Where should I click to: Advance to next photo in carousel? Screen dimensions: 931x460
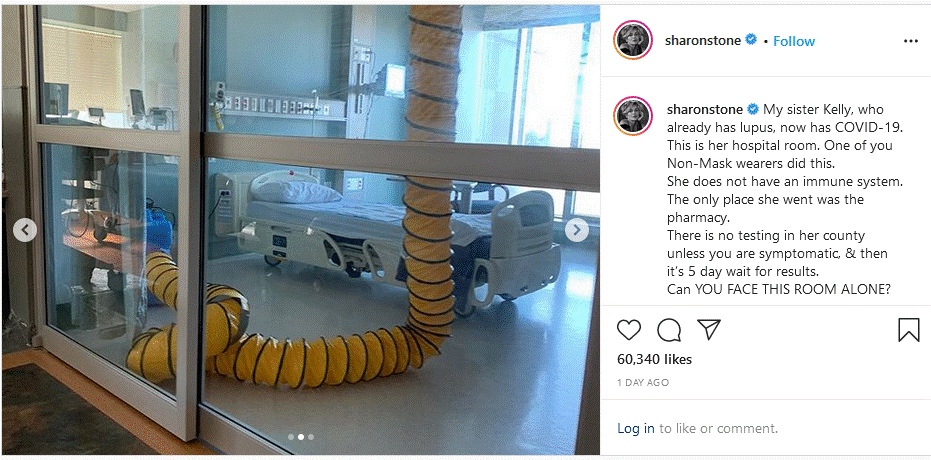coord(577,230)
